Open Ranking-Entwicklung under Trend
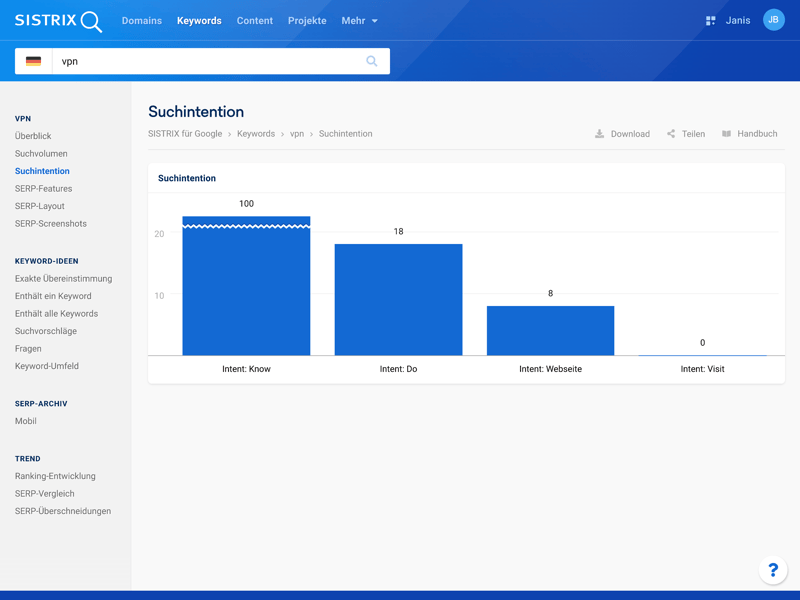This screenshot has width=800, height=600. point(55,476)
